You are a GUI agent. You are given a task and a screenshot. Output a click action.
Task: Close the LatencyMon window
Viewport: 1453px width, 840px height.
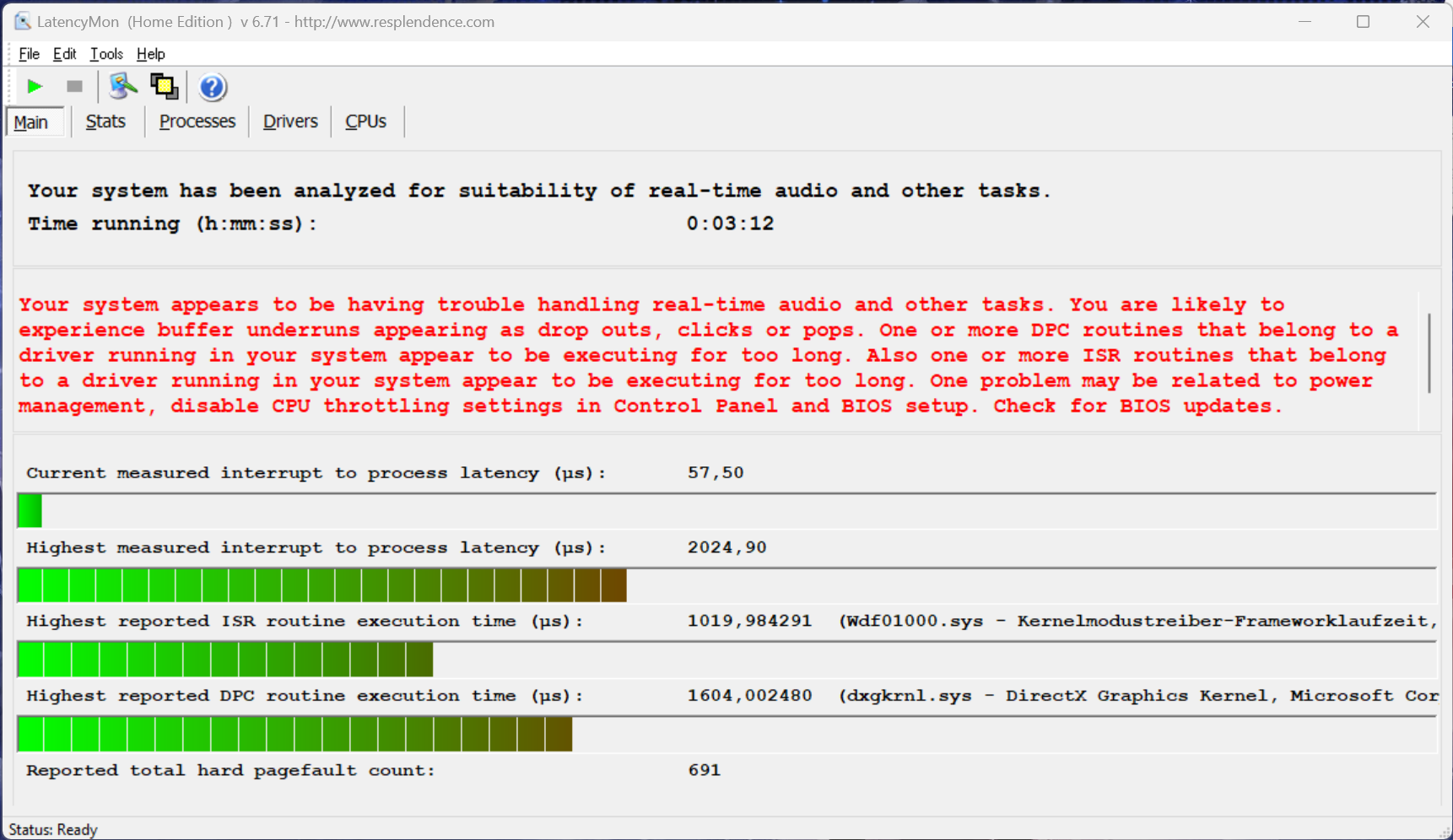(x=1423, y=21)
